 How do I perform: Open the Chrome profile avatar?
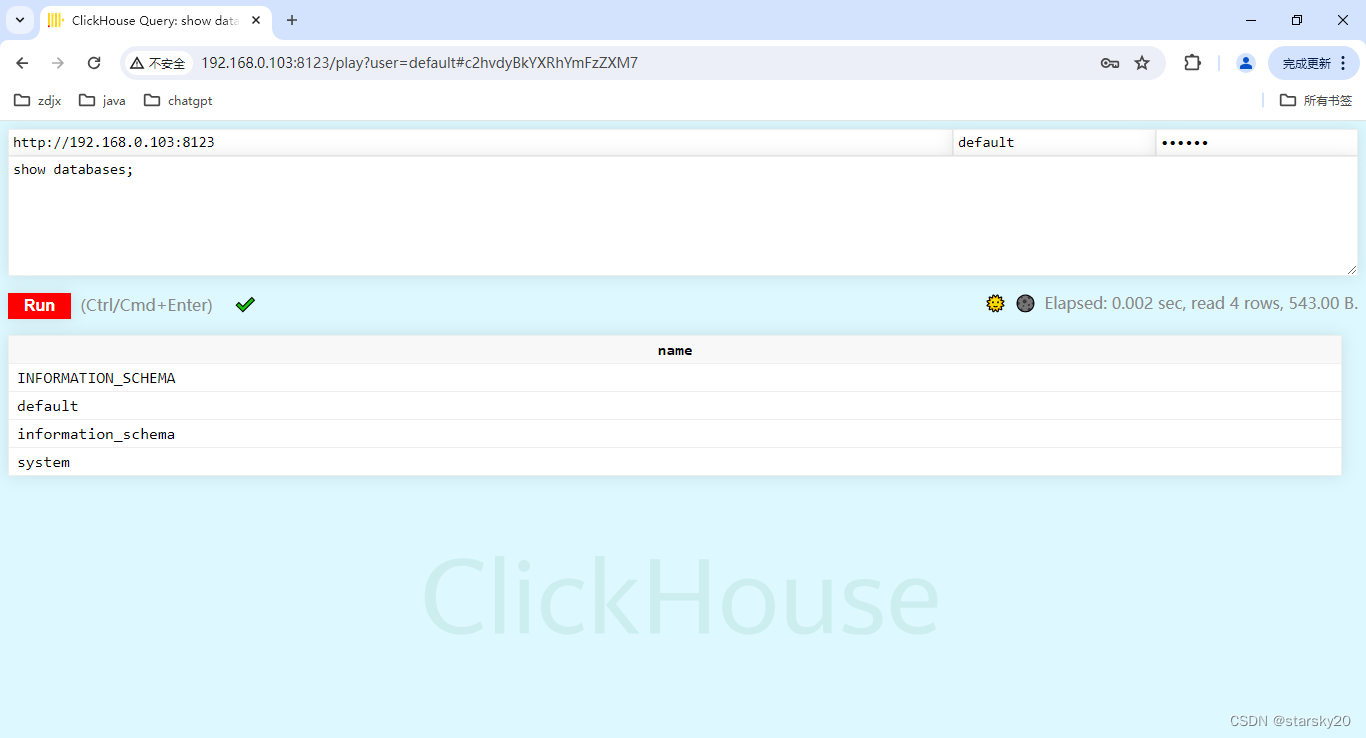coord(1245,63)
